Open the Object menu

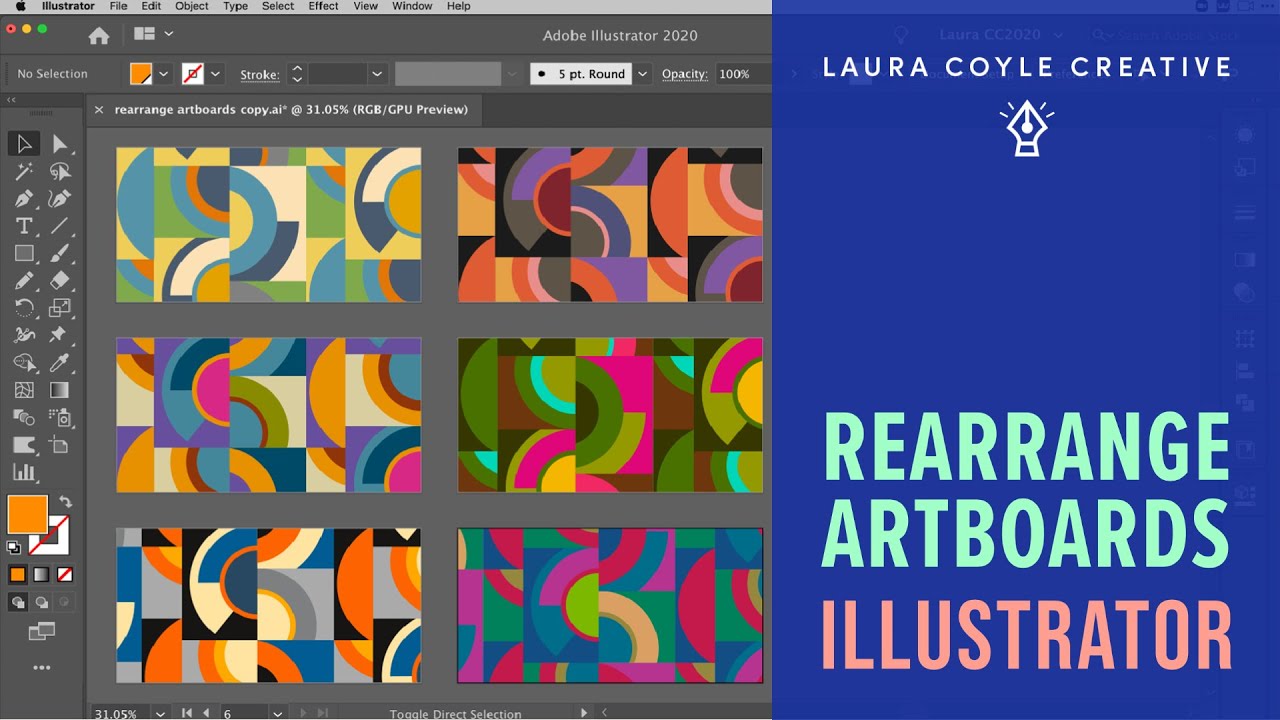coord(192,6)
